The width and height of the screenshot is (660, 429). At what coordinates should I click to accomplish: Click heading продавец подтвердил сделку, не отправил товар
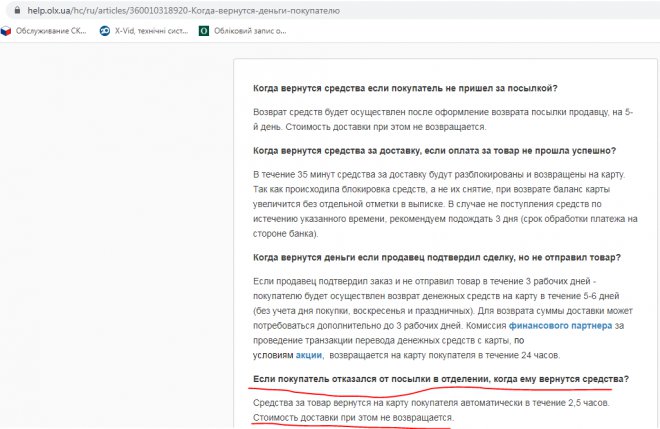436,257
